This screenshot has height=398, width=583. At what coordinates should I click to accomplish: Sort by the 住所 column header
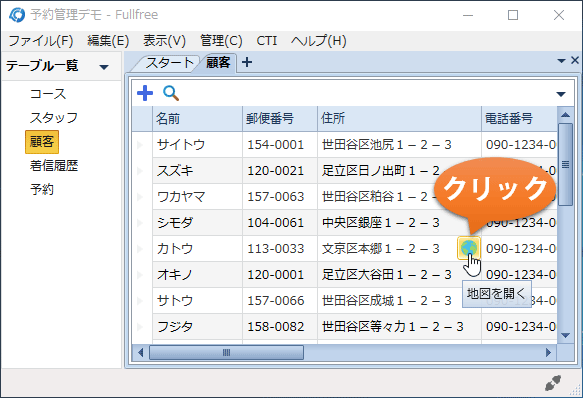[399, 119]
